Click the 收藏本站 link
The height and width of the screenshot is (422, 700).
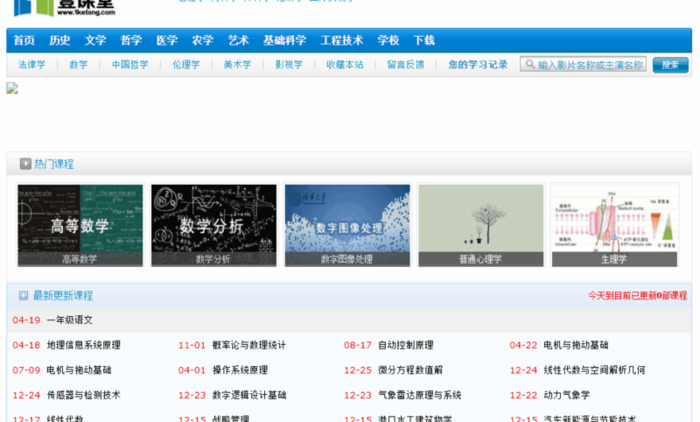click(x=345, y=65)
